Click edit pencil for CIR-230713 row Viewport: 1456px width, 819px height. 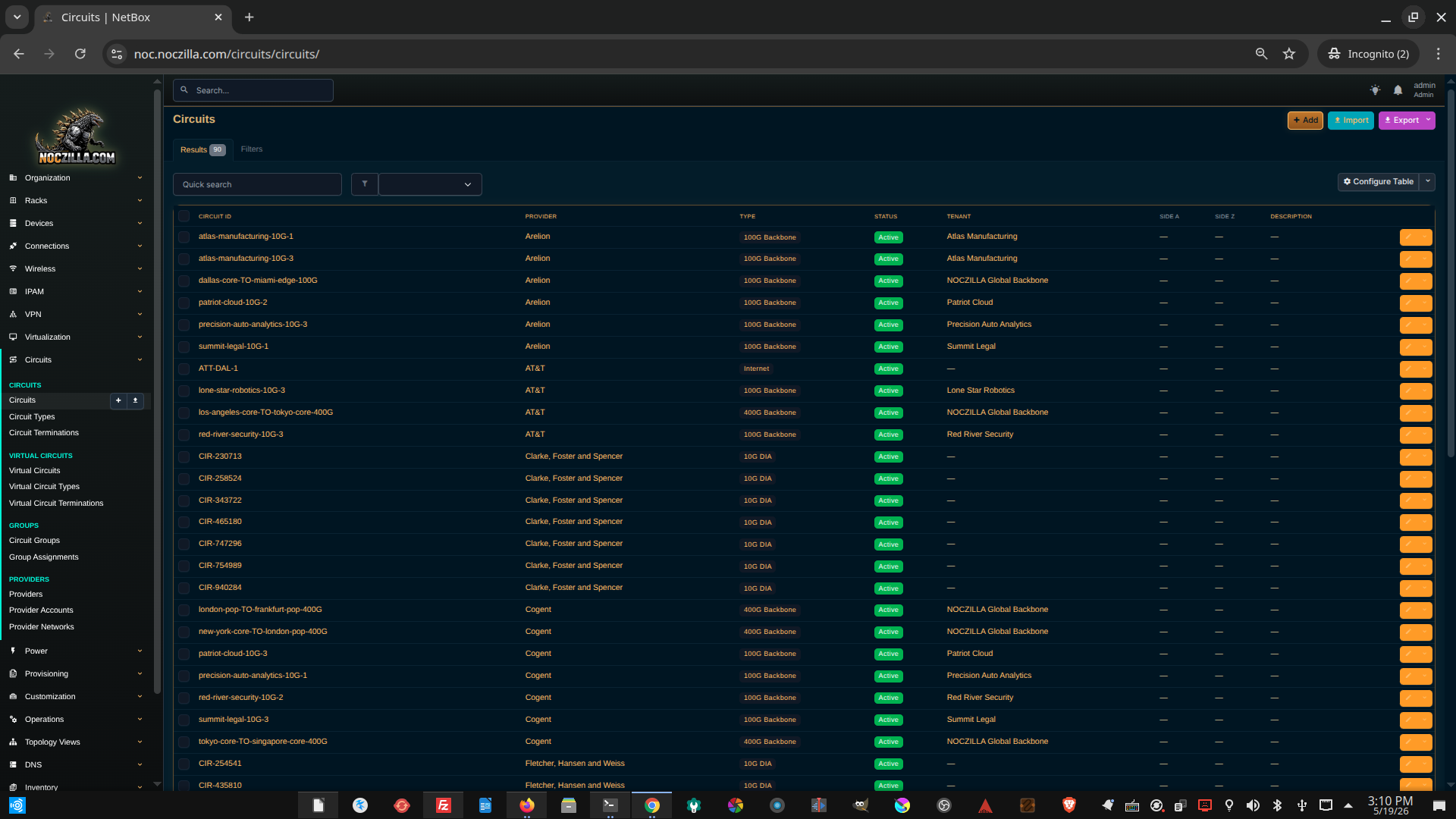1409,457
